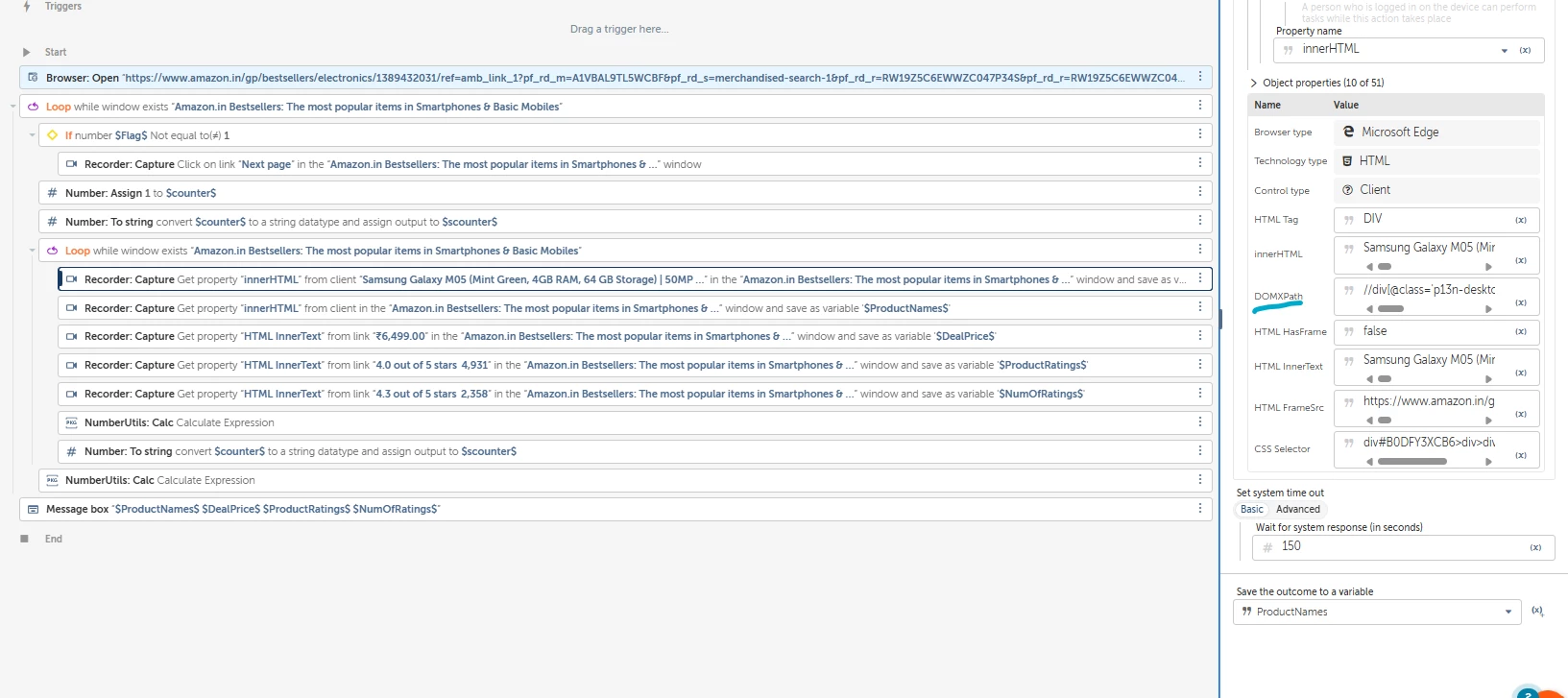Select the Message box action row
This screenshot has width=1568, height=698.
[x=615, y=509]
